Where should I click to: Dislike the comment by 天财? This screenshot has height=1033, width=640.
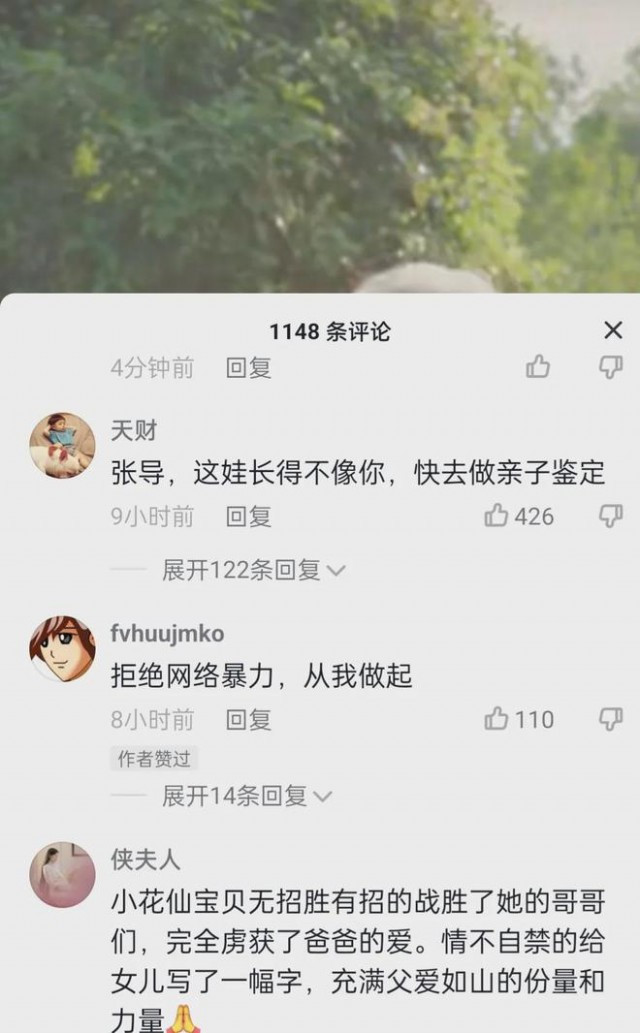[610, 516]
